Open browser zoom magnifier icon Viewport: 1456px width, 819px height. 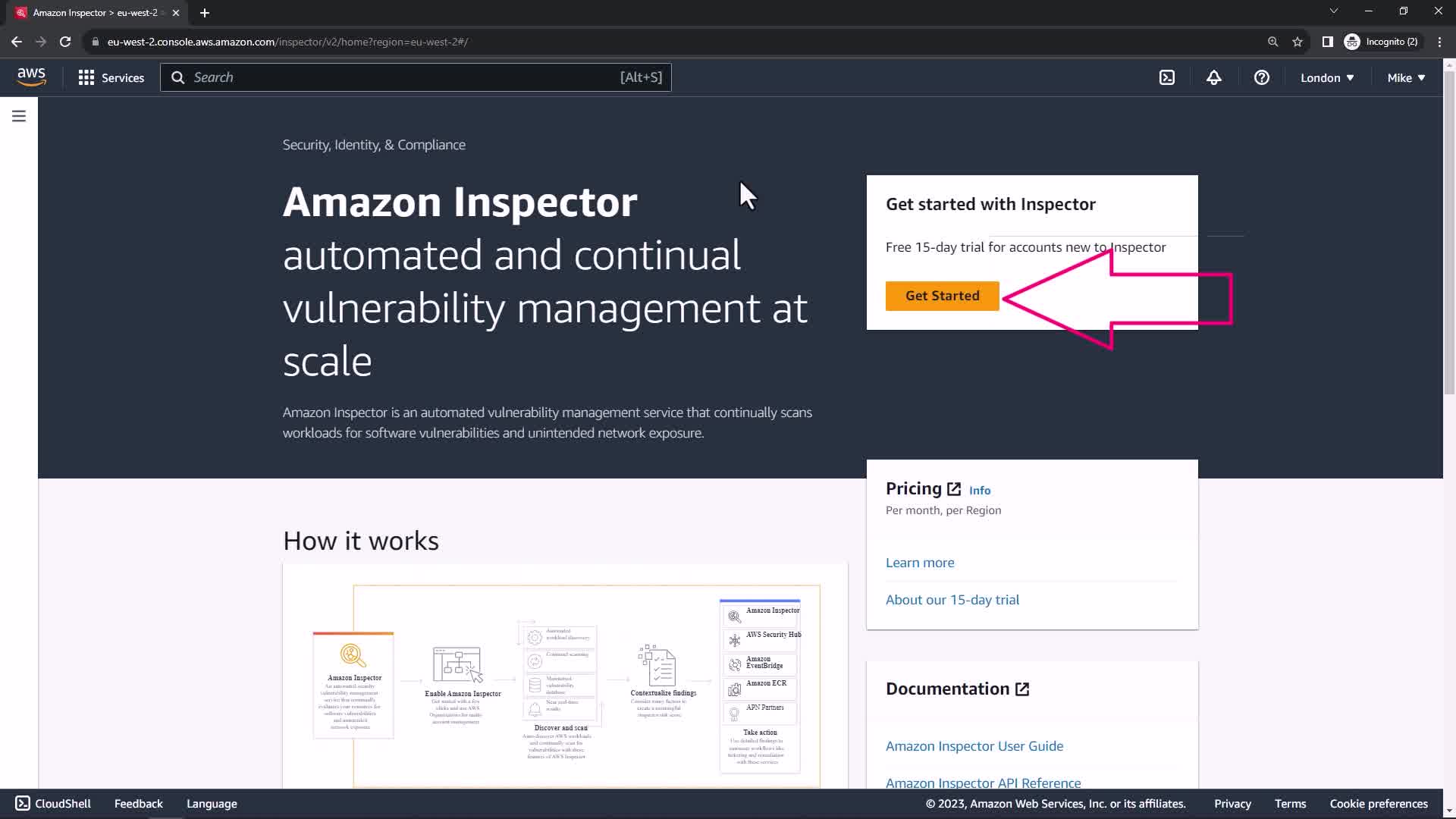[x=1273, y=42]
